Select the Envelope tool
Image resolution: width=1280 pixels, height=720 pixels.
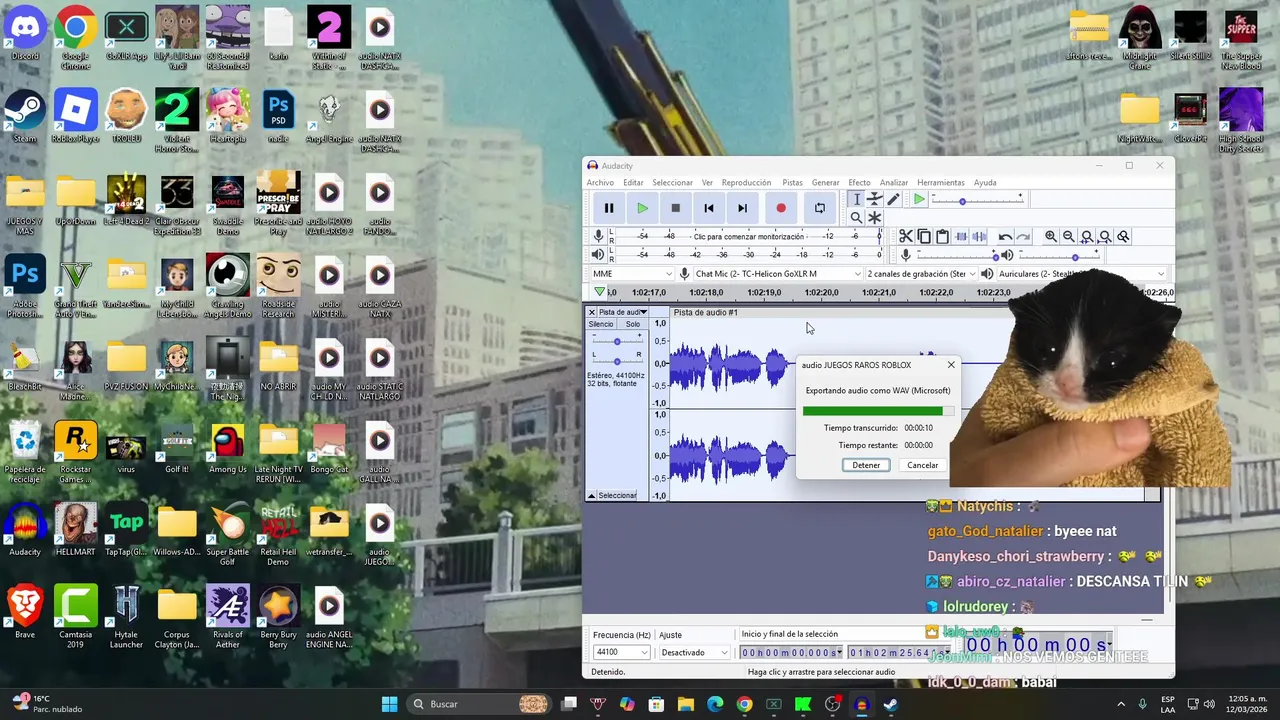[x=874, y=199]
